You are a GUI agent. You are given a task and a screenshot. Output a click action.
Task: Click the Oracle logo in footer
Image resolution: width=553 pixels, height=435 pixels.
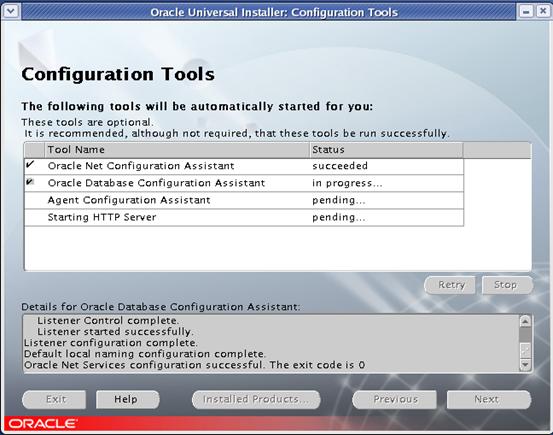[43, 423]
